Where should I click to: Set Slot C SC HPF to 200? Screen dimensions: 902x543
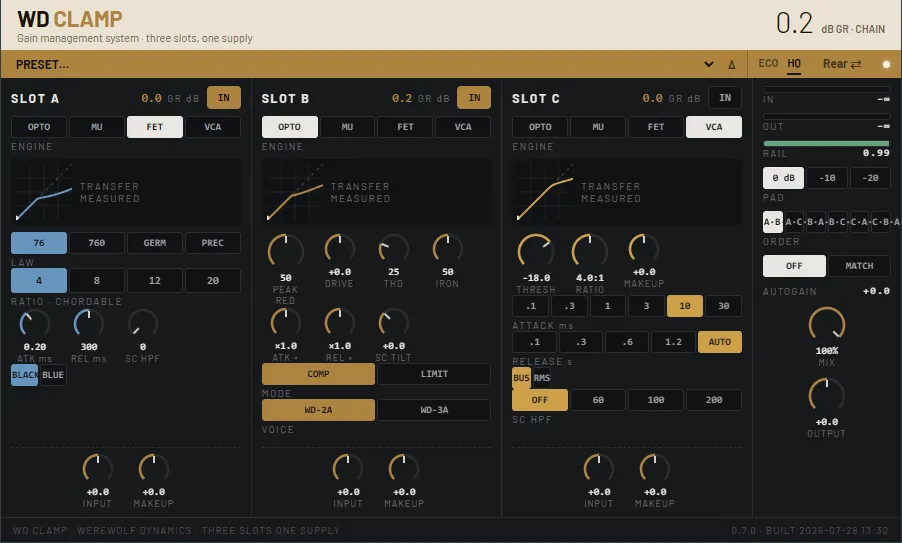tap(714, 400)
